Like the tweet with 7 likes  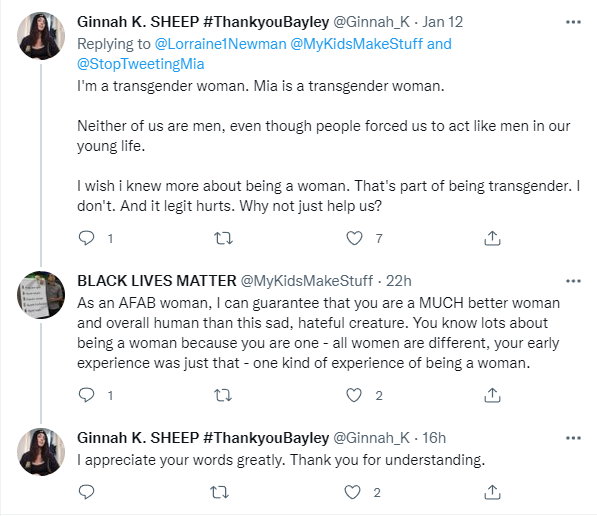[354, 238]
